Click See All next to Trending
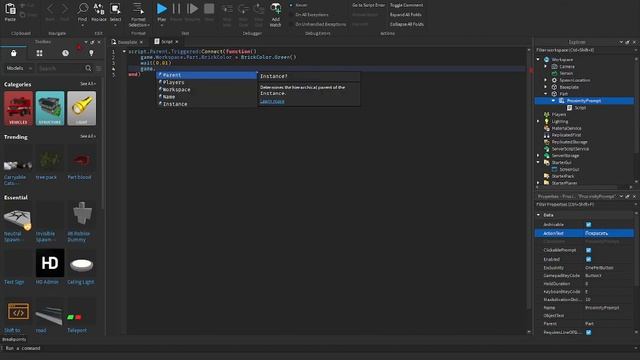Image resolution: width=640 pixels, height=360 pixels. (88, 136)
